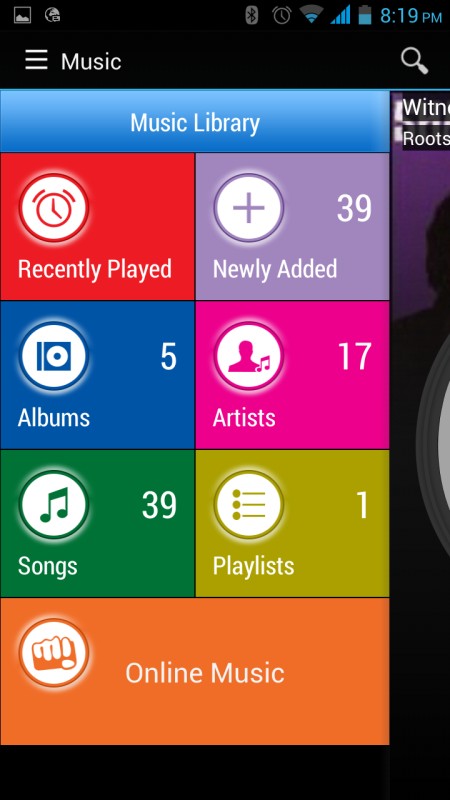Tap the Artists count 17
Image resolution: width=450 pixels, height=800 pixels.
coord(355,356)
